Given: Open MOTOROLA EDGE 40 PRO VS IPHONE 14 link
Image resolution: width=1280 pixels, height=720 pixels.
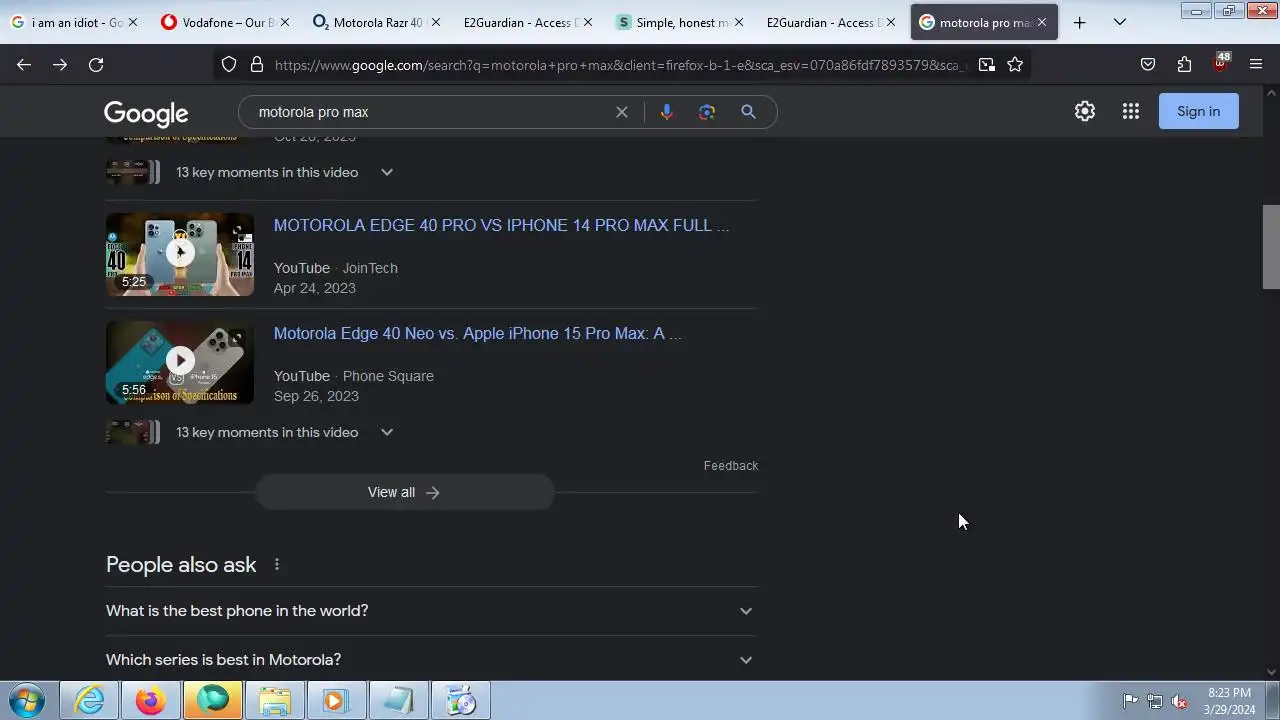Looking at the screenshot, I should click(502, 225).
